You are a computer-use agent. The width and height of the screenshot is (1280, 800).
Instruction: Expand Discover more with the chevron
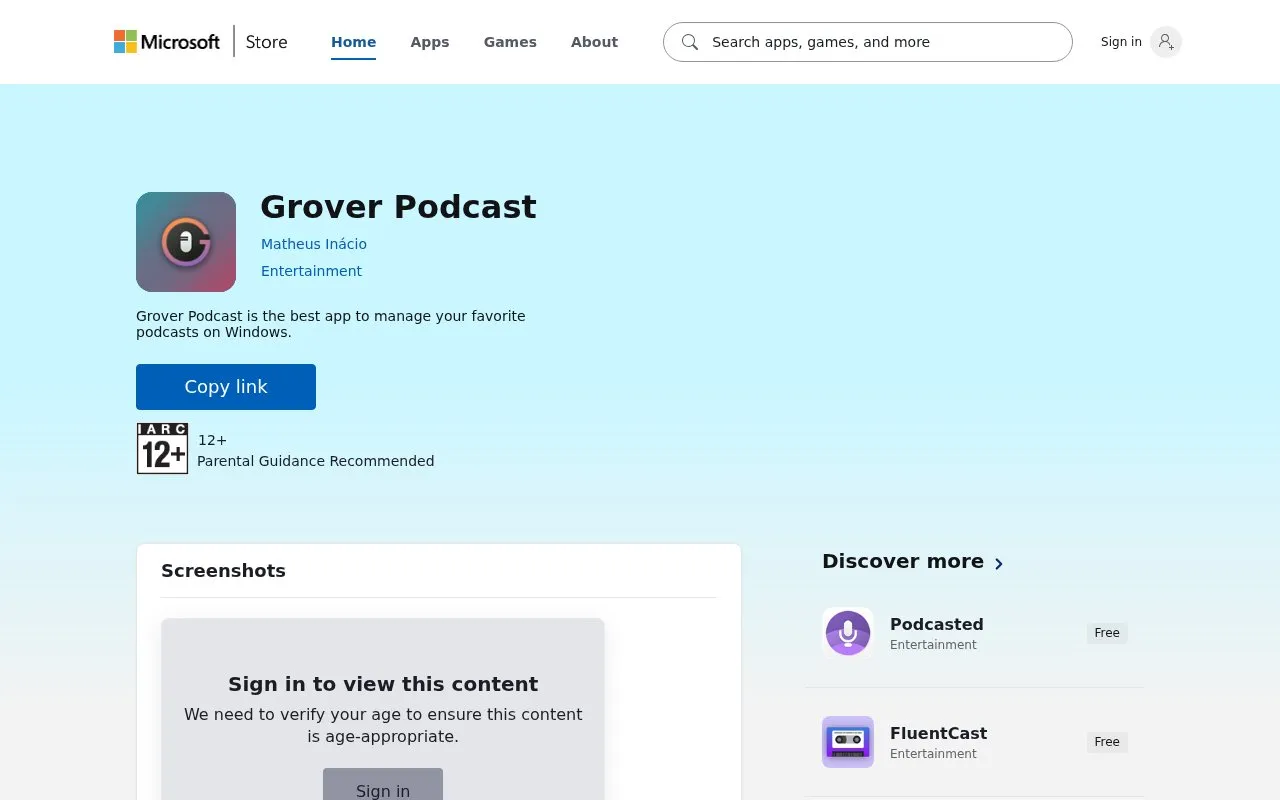coord(999,563)
